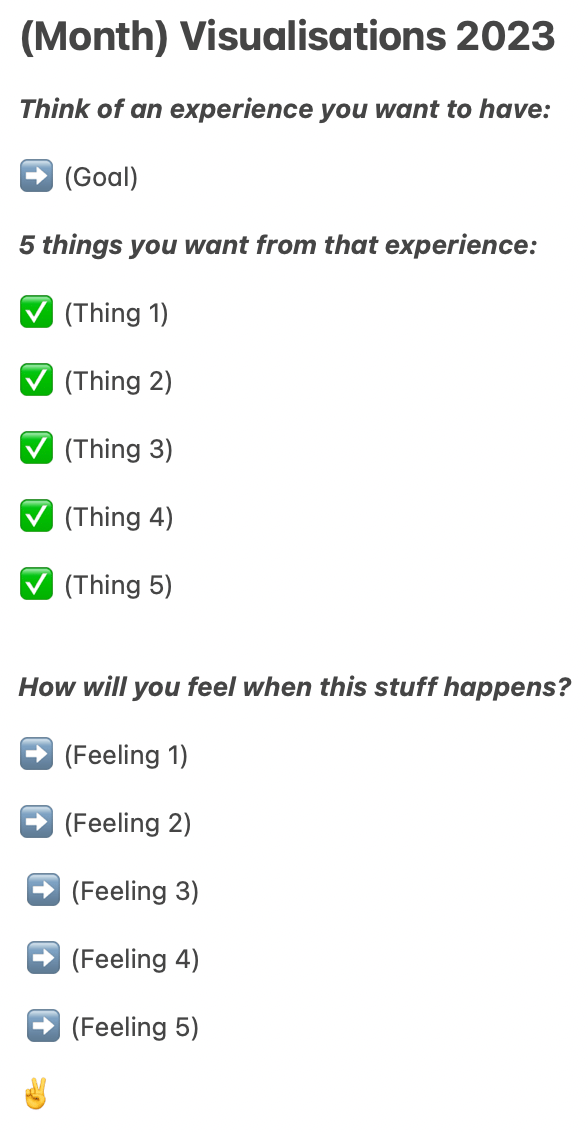Viewport: 588px width, 1132px height.
Task: Click the arrow emoji beside (Goal)
Action: 36,175
